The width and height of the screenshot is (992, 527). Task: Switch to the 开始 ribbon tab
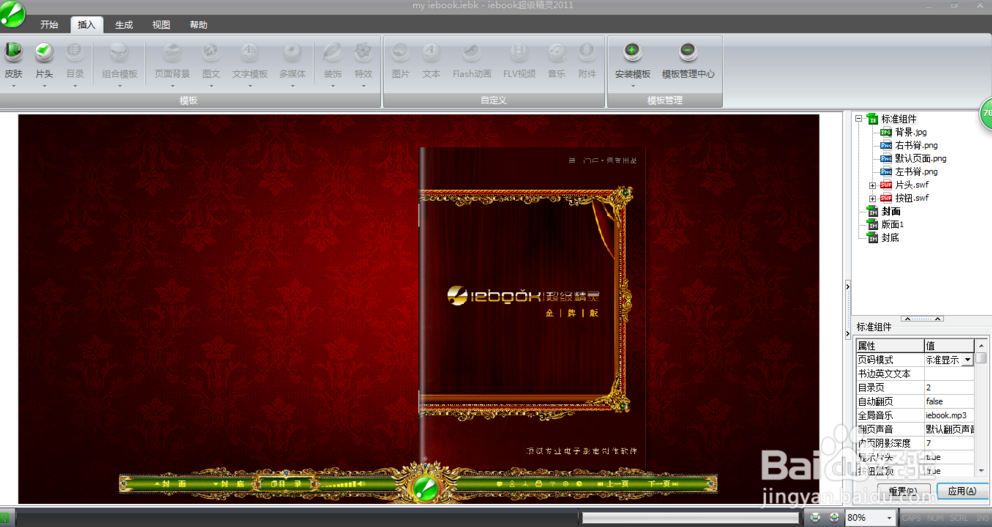(49, 25)
